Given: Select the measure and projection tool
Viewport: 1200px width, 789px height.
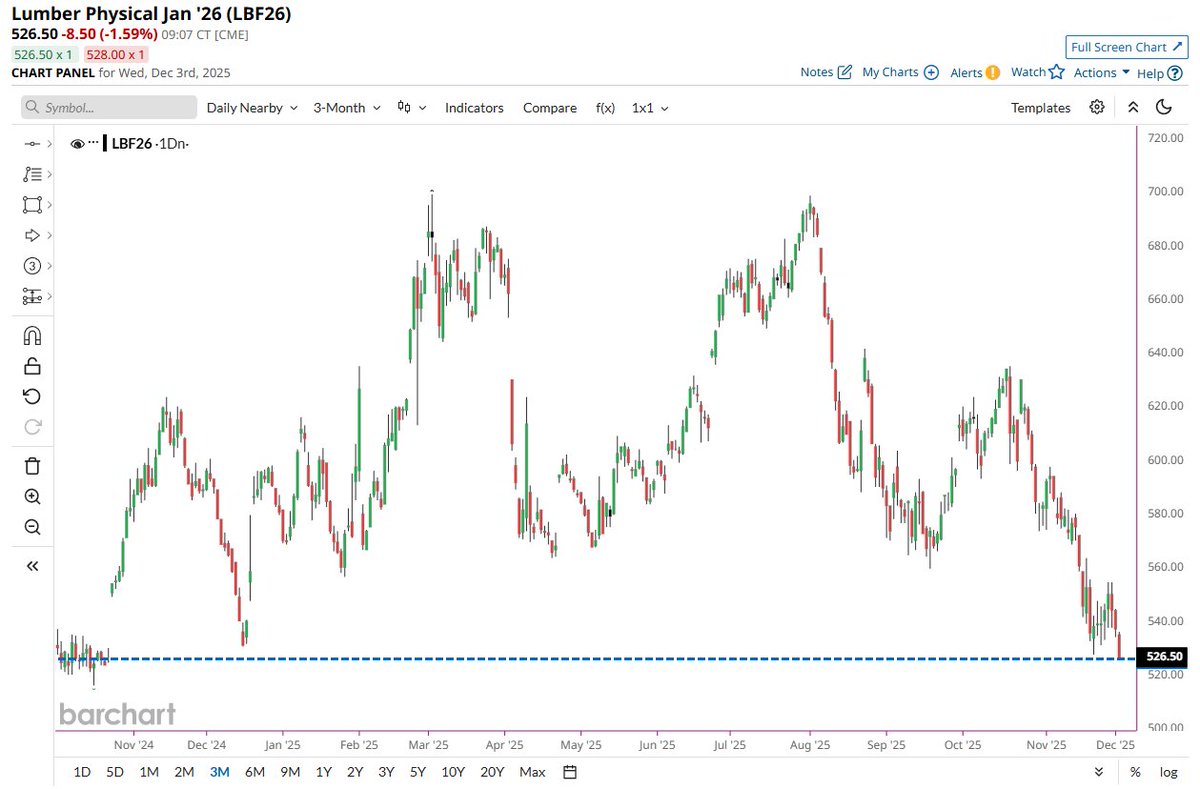Looking at the screenshot, I should (32, 297).
